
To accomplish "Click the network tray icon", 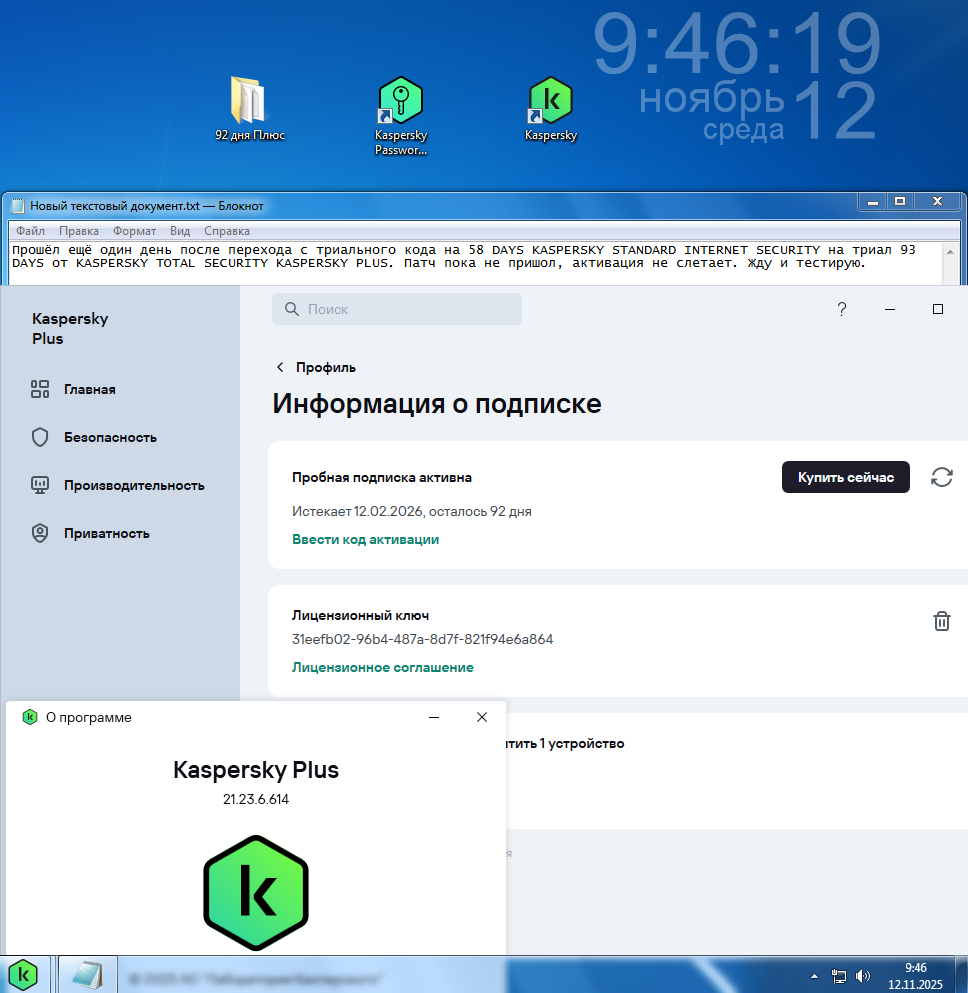I will click(839, 976).
